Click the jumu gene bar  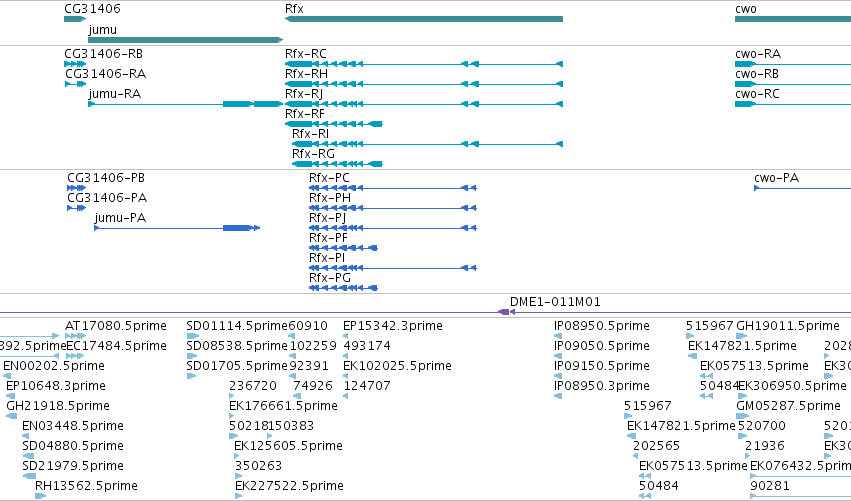tap(186, 40)
